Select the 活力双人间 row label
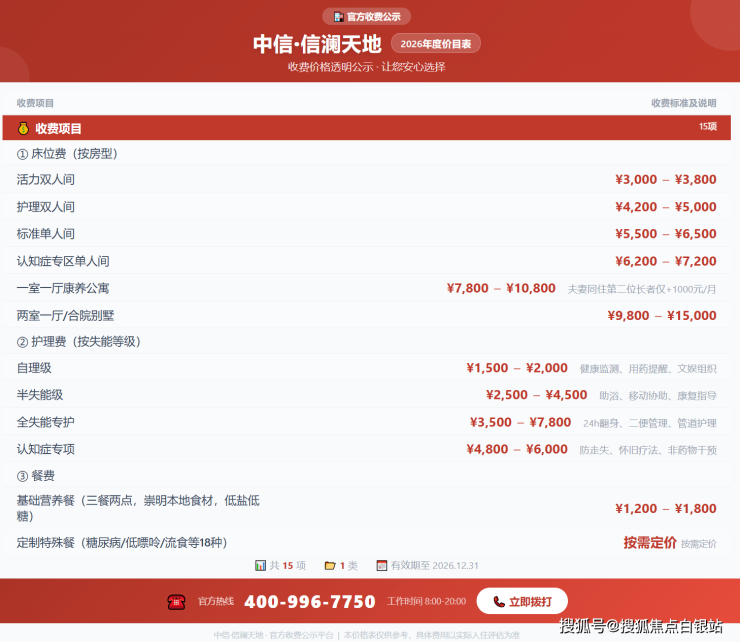This screenshot has width=740, height=642. pos(46,179)
